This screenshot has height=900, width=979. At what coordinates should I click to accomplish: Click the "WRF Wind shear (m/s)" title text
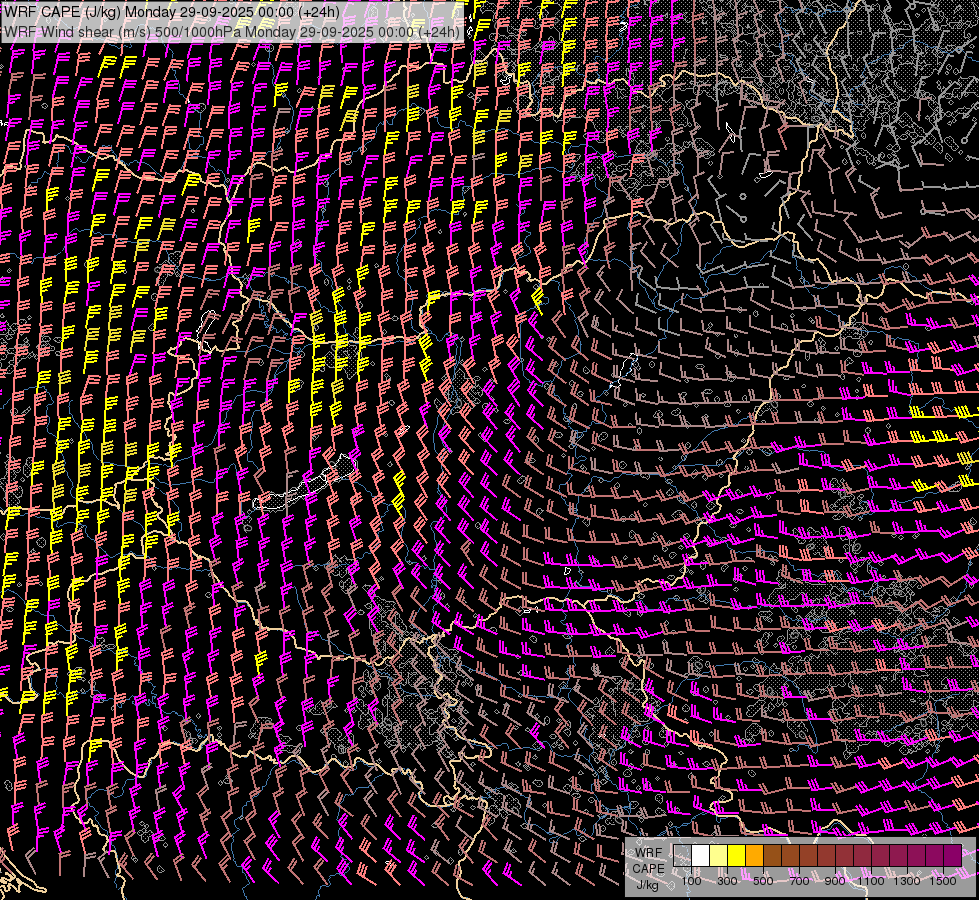point(76,32)
